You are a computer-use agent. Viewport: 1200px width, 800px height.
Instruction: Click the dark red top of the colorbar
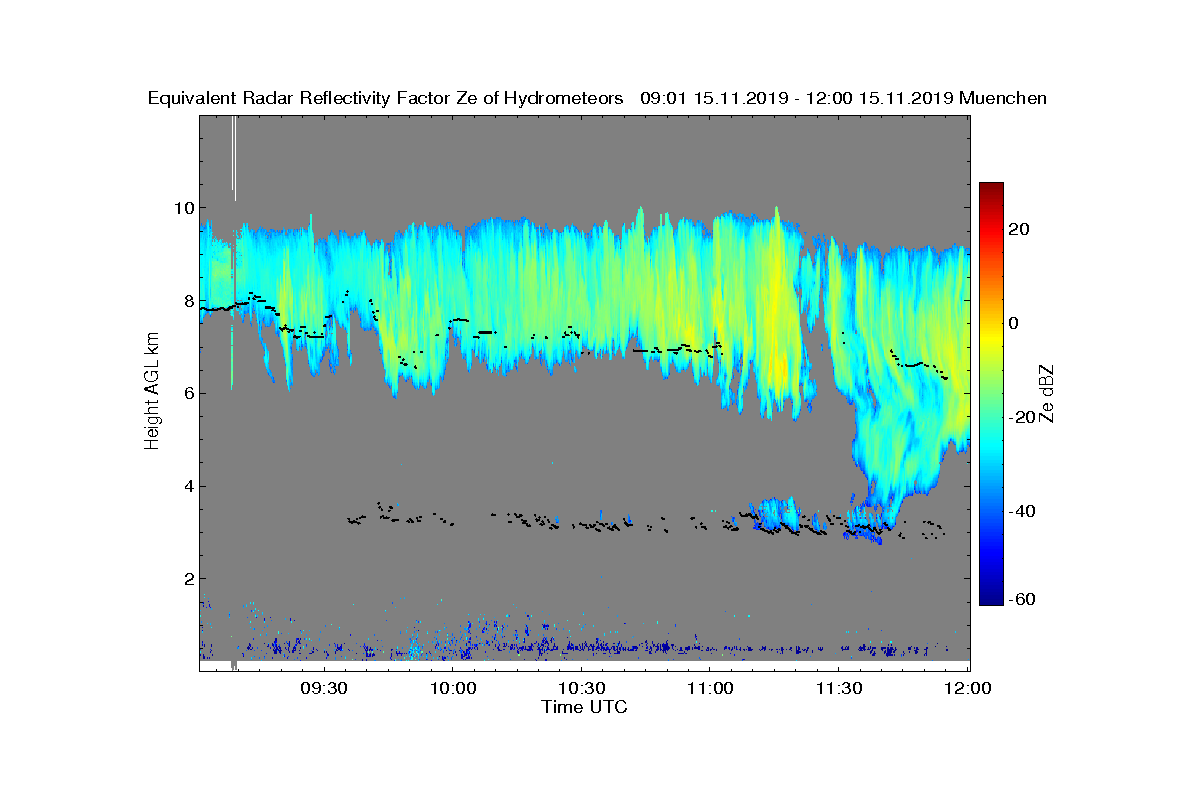click(x=991, y=188)
